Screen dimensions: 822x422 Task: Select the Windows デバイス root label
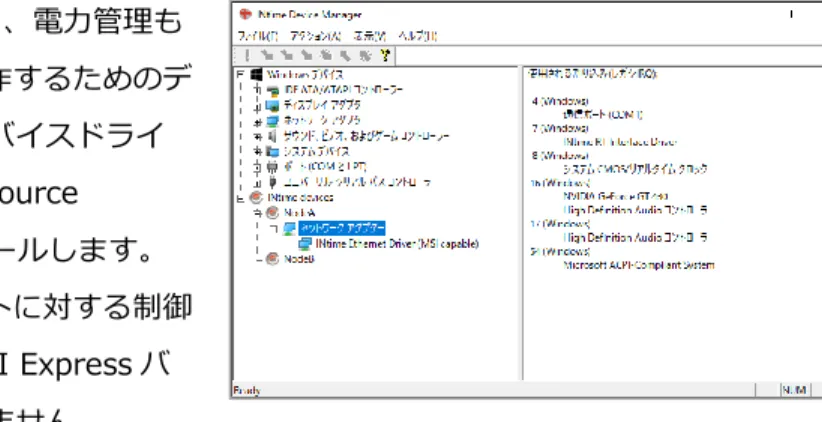click(305, 74)
